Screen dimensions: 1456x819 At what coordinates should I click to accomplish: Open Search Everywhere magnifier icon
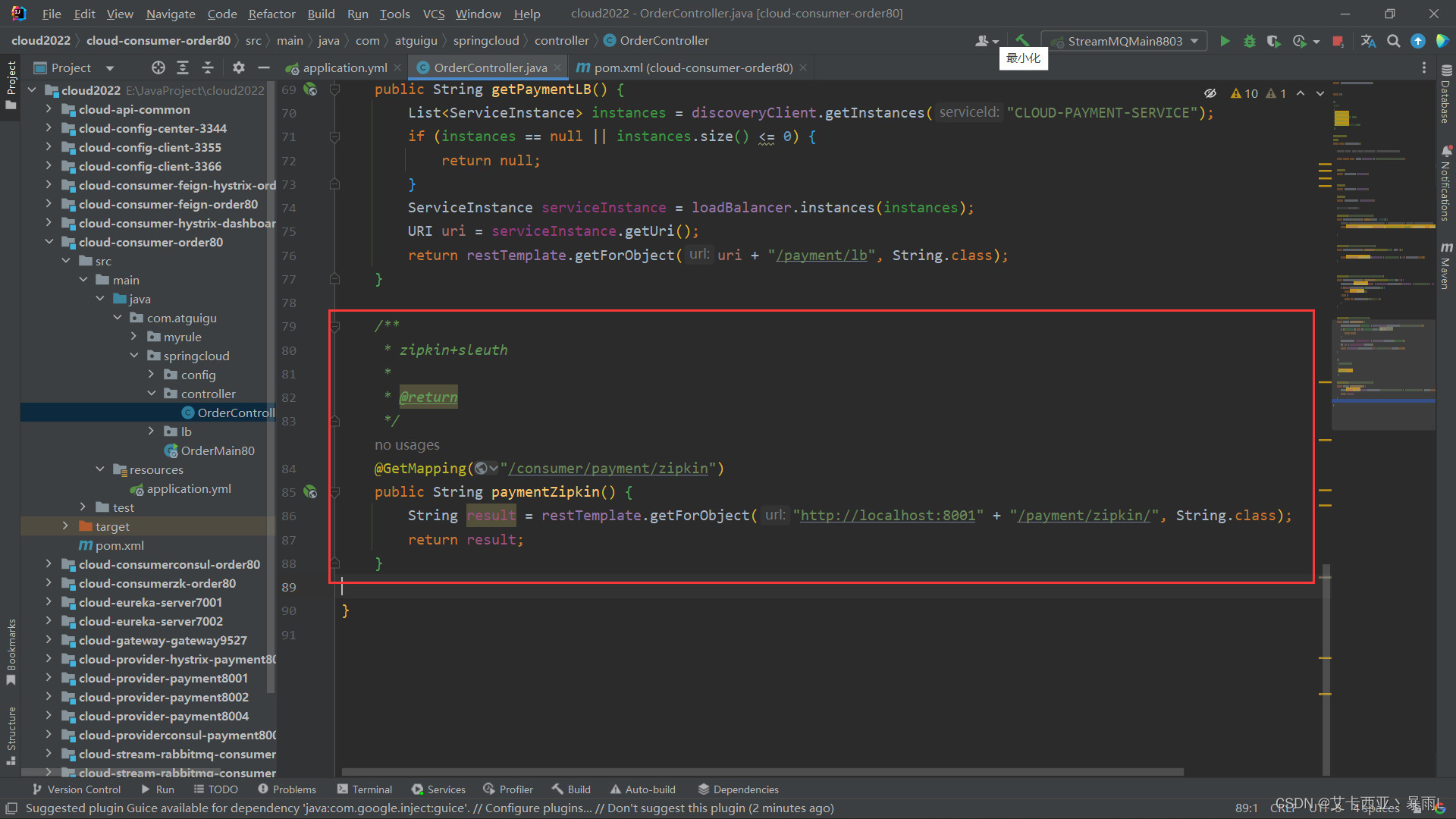(x=1393, y=41)
